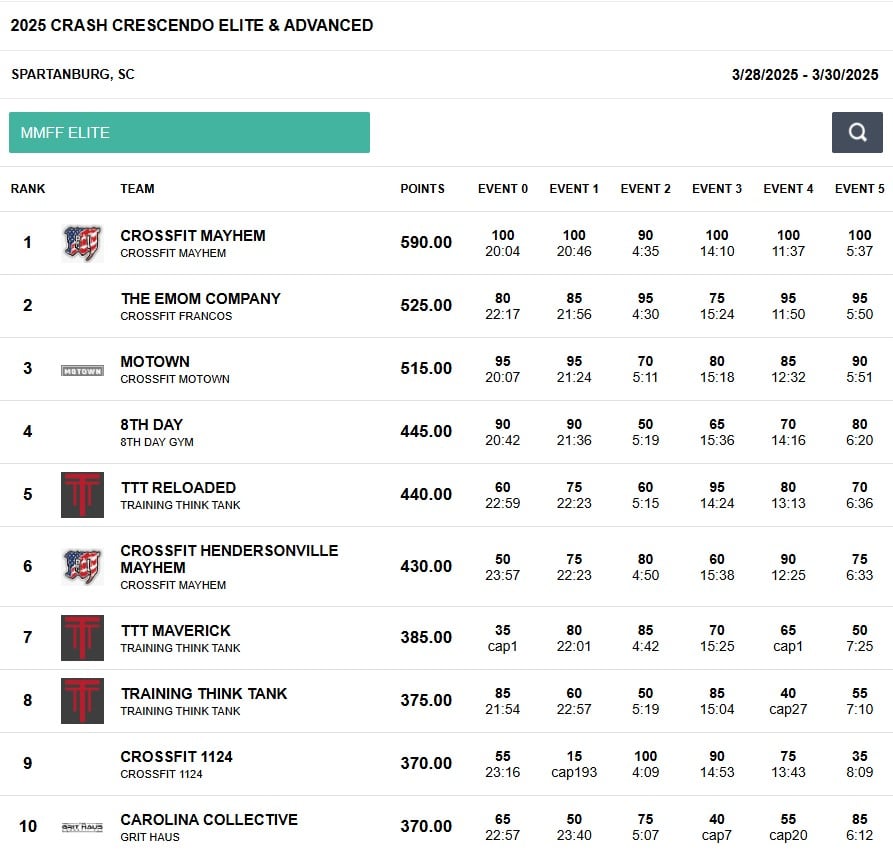Click the Grit Haus logo for Carolina Collective
This screenshot has width=893, height=856.
82,826
